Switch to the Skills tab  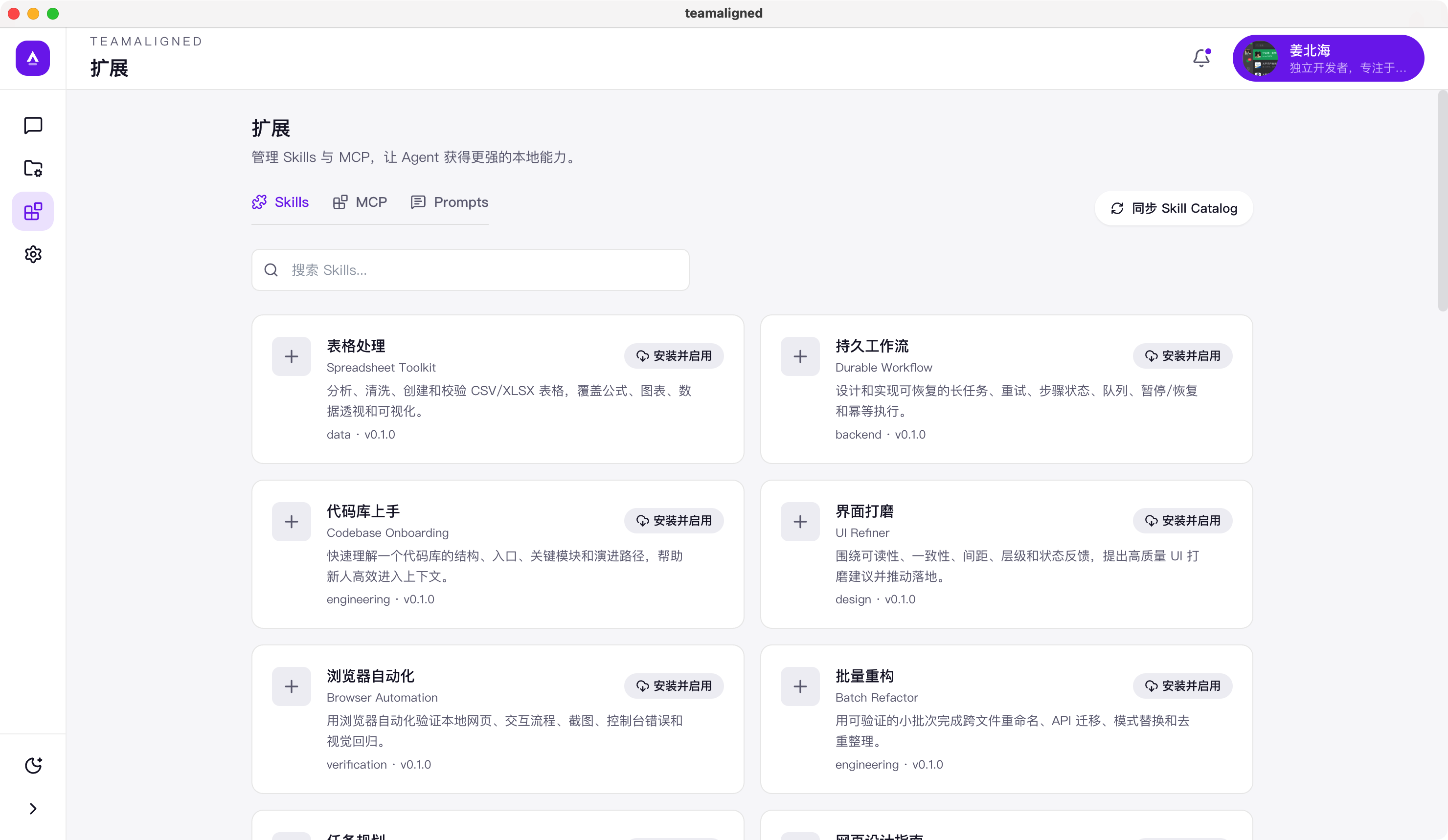(280, 202)
